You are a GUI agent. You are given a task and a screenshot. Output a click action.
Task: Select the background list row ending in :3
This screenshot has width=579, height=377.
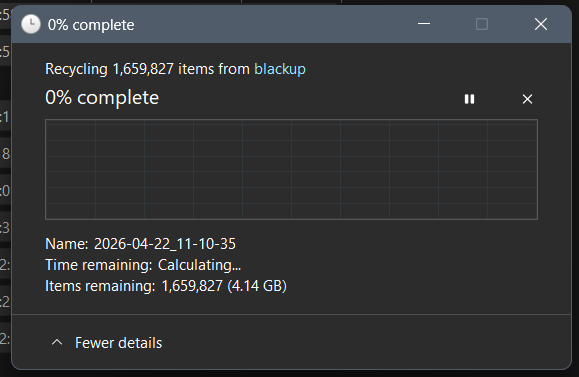pos(5,228)
